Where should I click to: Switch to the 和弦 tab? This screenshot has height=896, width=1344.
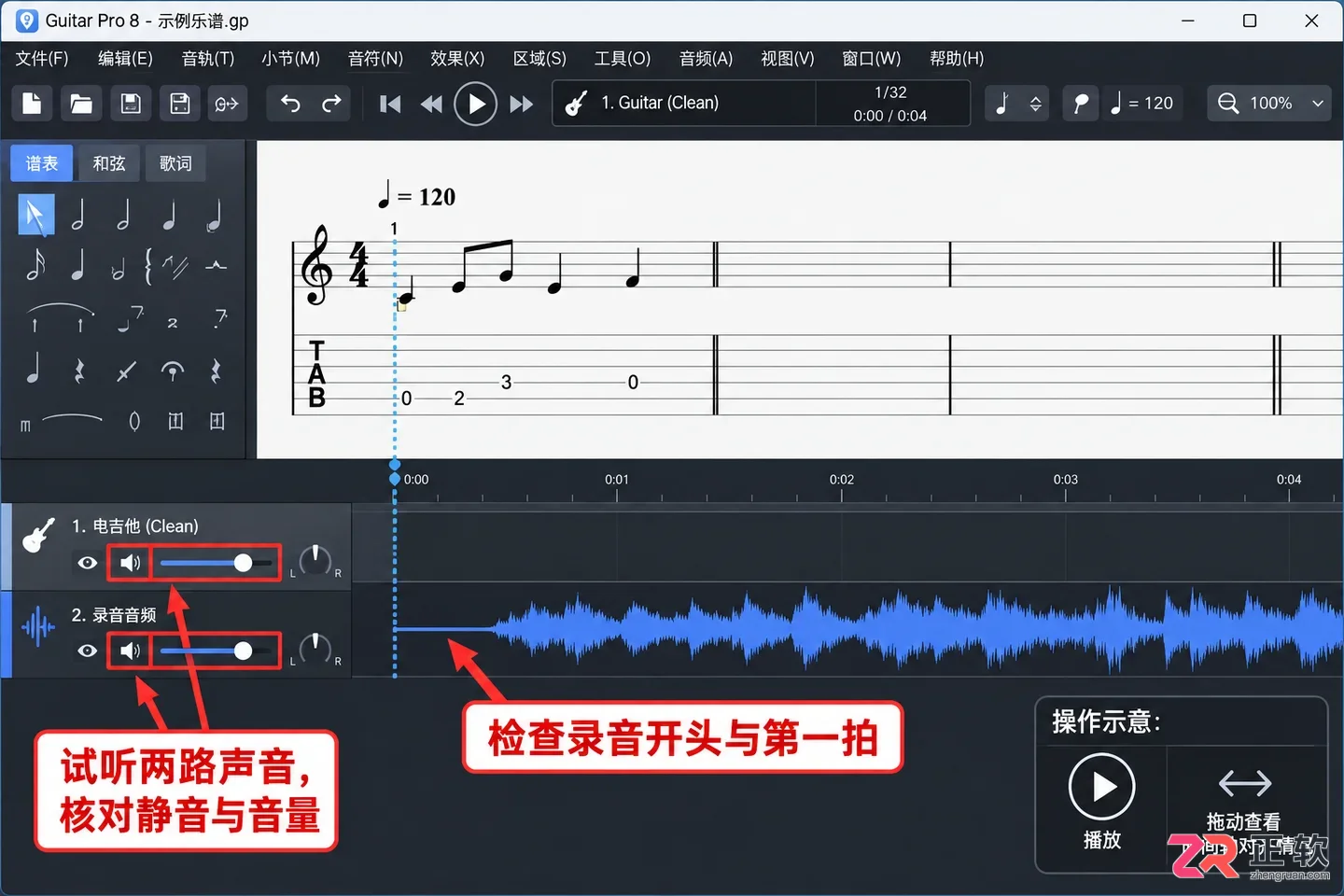109,163
